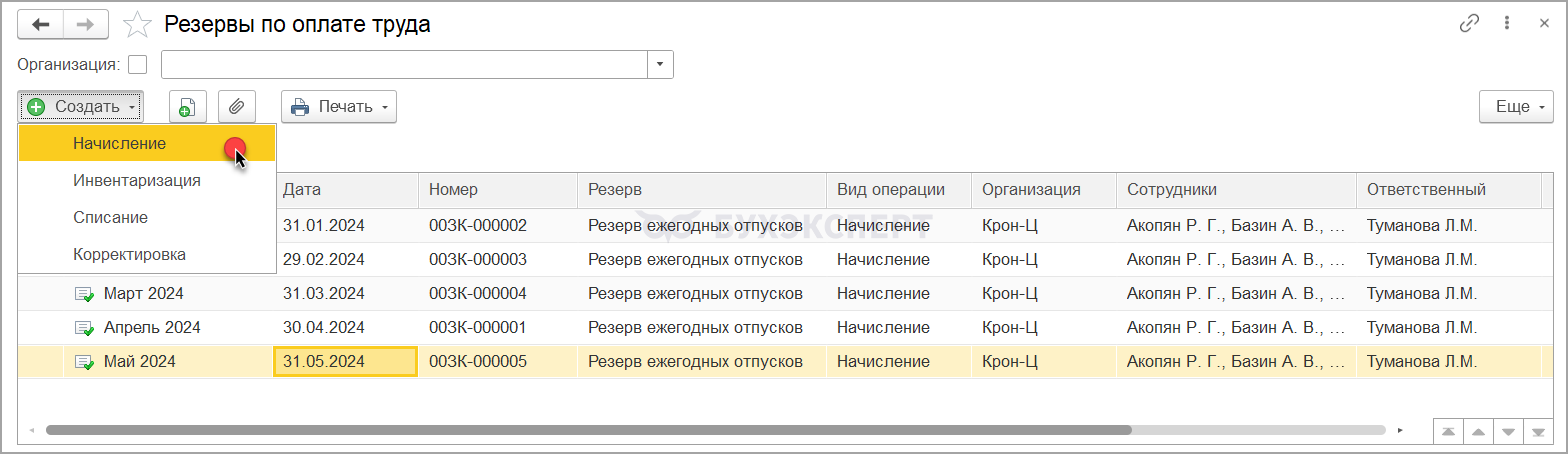Enable the Организация filter checkbox

138,65
